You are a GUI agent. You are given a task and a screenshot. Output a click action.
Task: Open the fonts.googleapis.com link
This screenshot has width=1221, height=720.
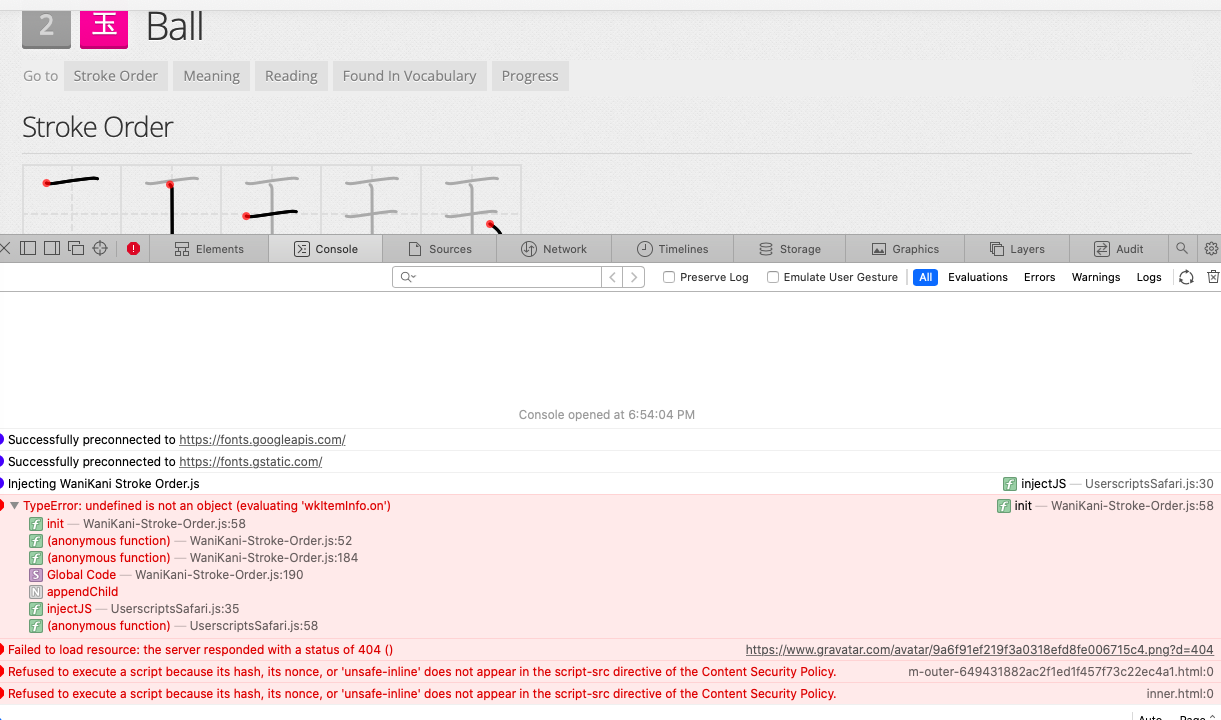click(x=262, y=440)
